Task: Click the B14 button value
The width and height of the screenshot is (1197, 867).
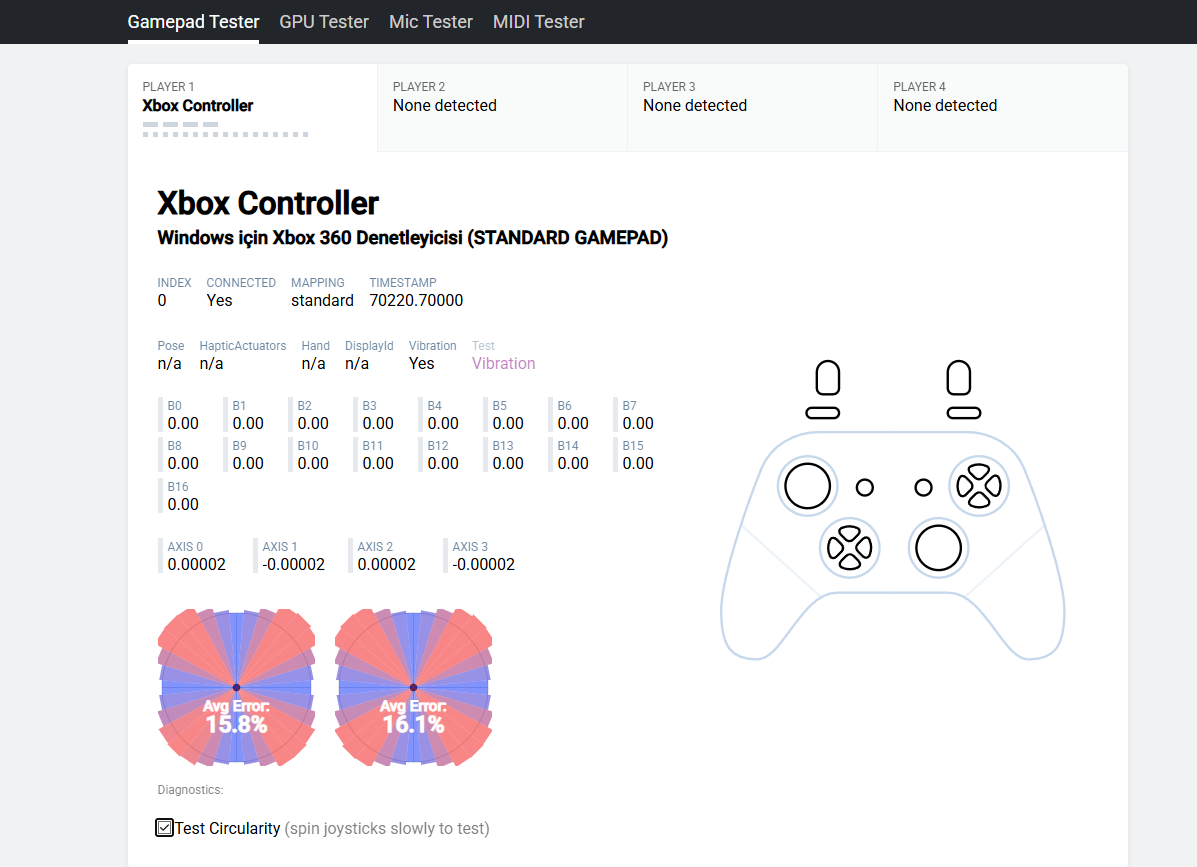Action: coord(573,463)
